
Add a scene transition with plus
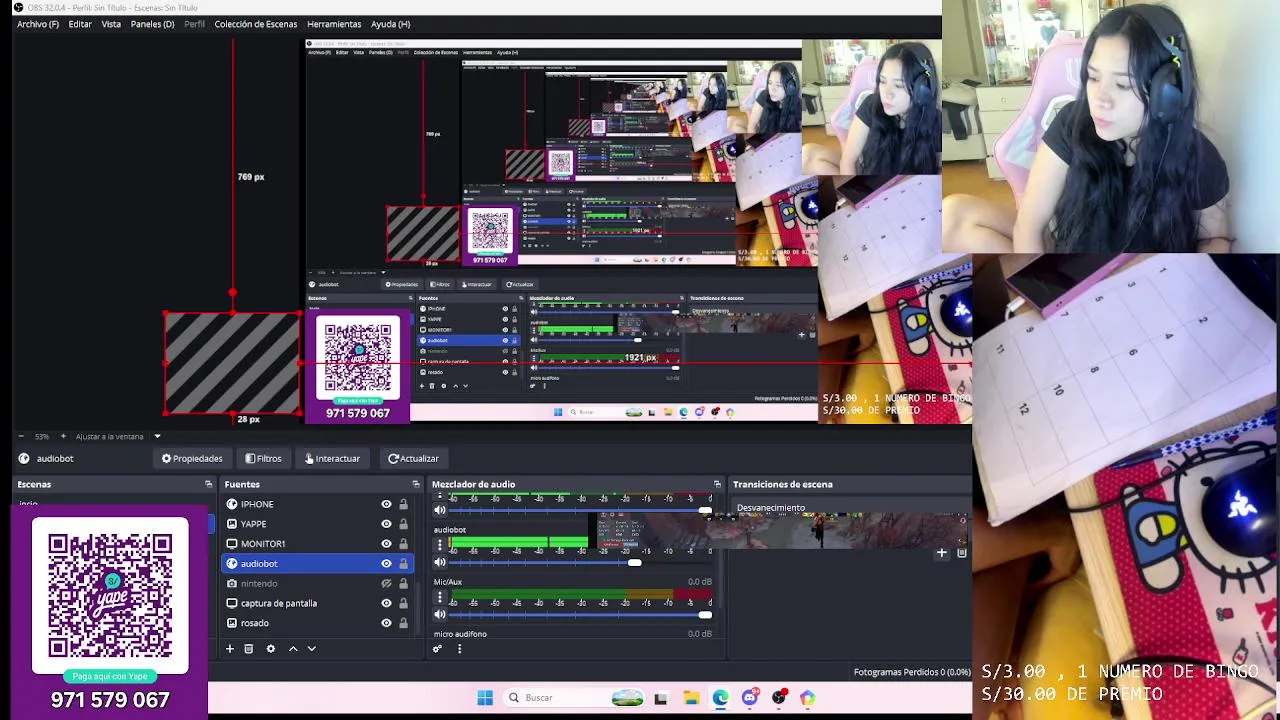pos(941,553)
